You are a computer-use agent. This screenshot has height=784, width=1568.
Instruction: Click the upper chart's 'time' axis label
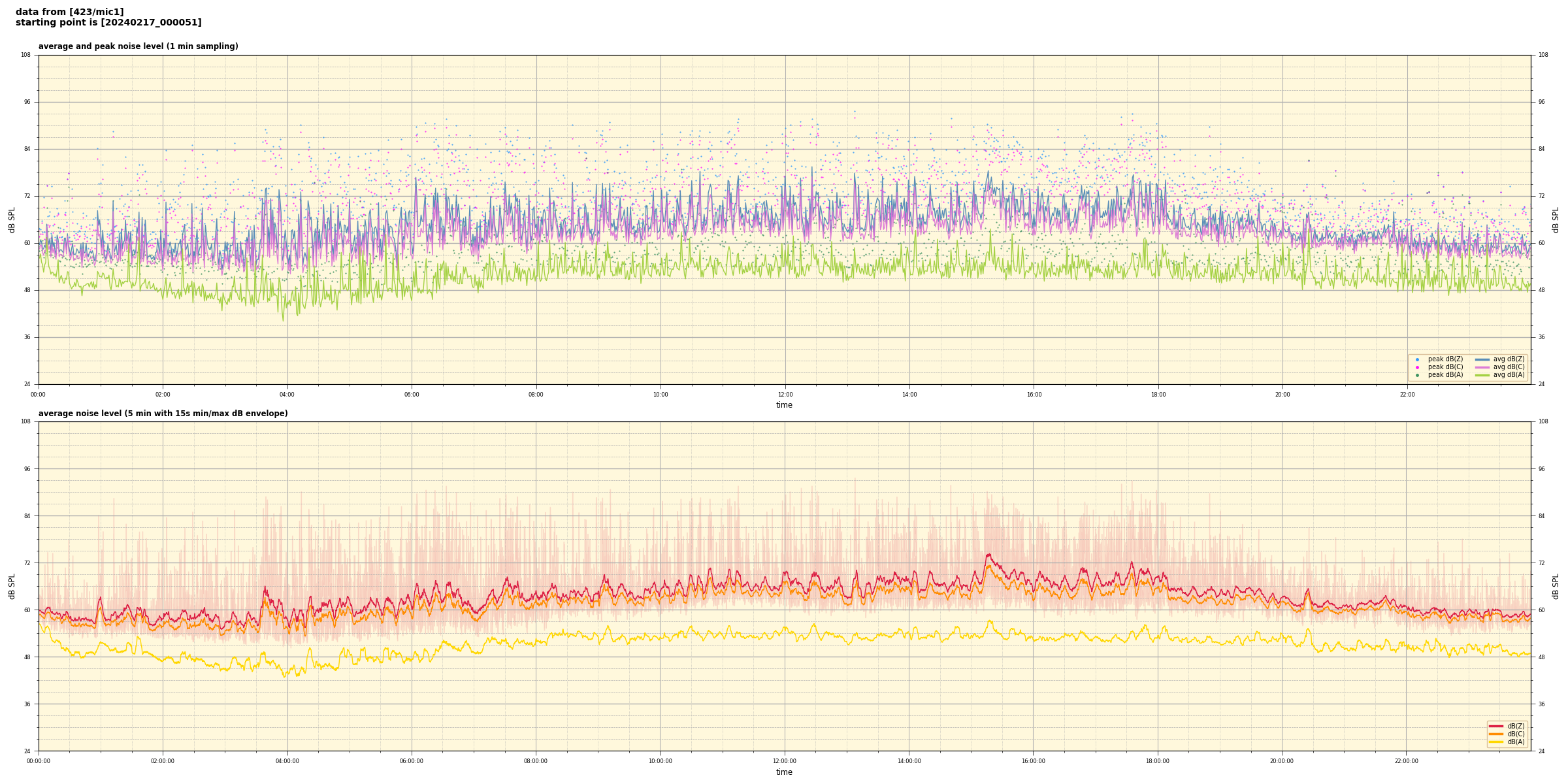(x=784, y=405)
